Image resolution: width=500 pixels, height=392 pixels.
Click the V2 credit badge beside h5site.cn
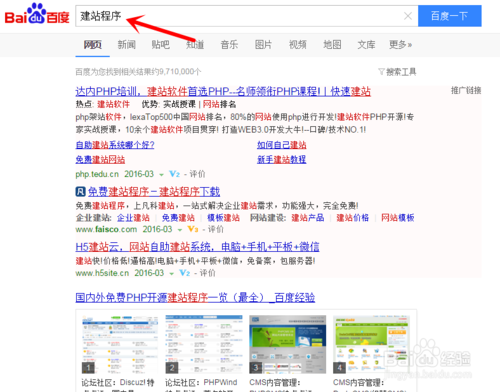click(185, 273)
